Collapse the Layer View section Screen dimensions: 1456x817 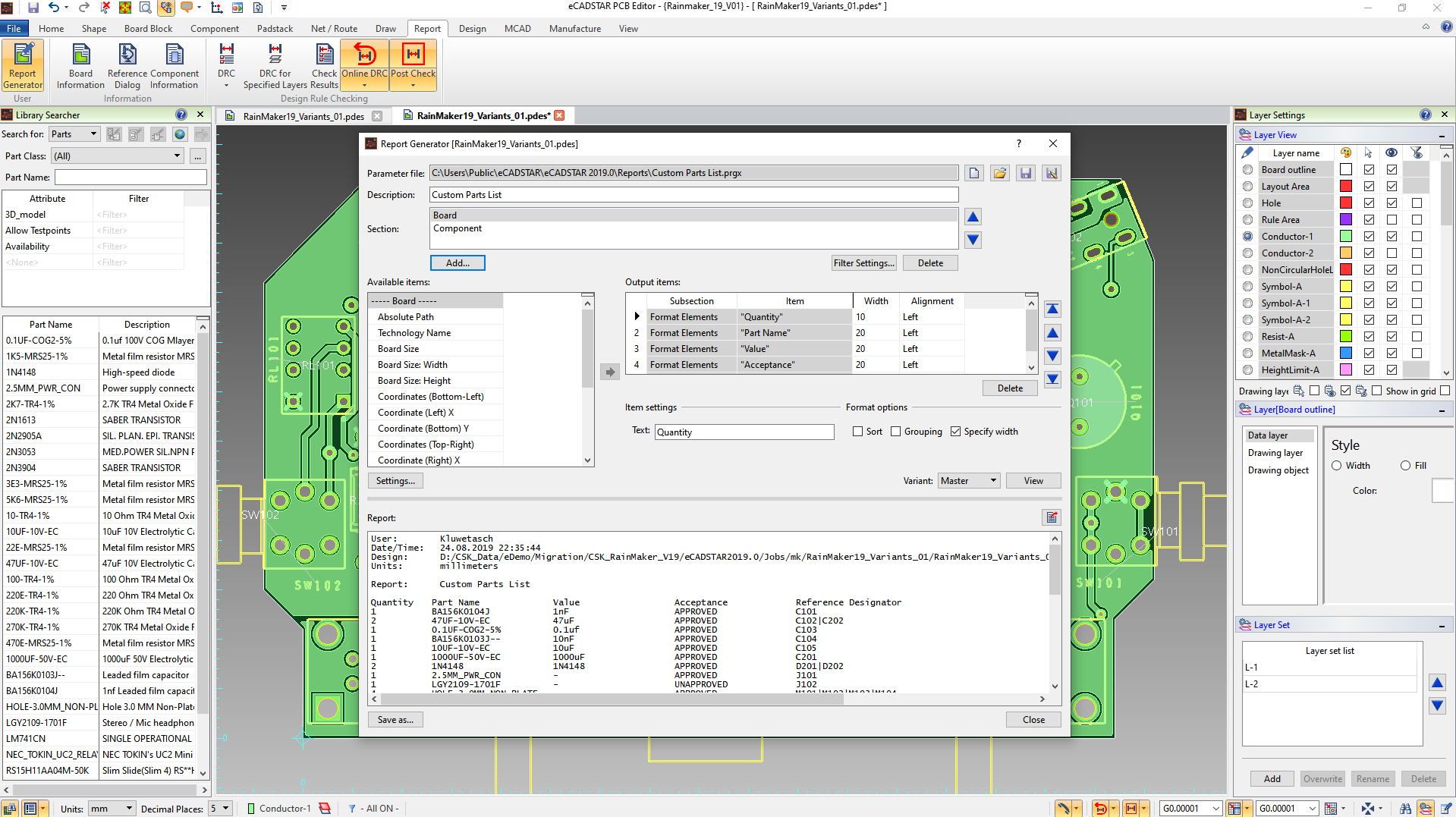tap(1442, 135)
